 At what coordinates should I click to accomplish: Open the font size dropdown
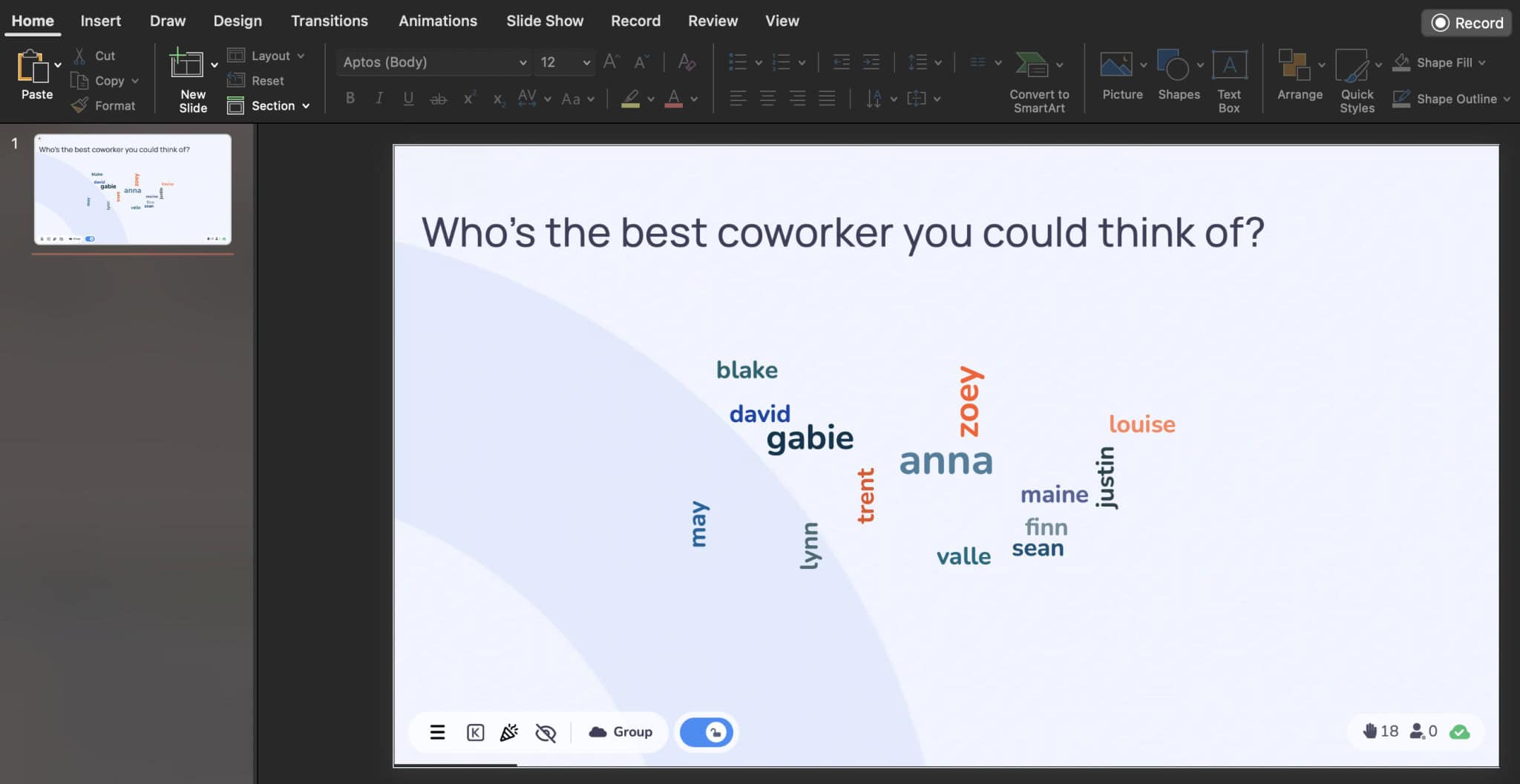[x=586, y=62]
